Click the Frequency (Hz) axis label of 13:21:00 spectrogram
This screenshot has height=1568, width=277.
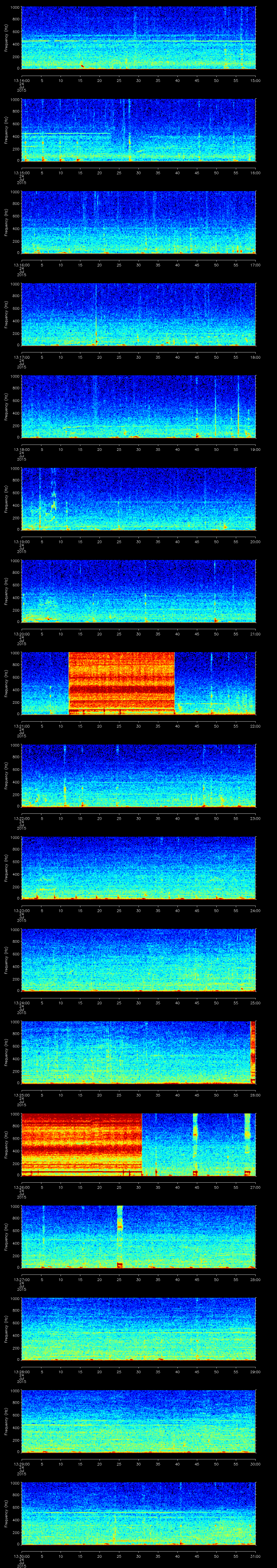point(7,683)
